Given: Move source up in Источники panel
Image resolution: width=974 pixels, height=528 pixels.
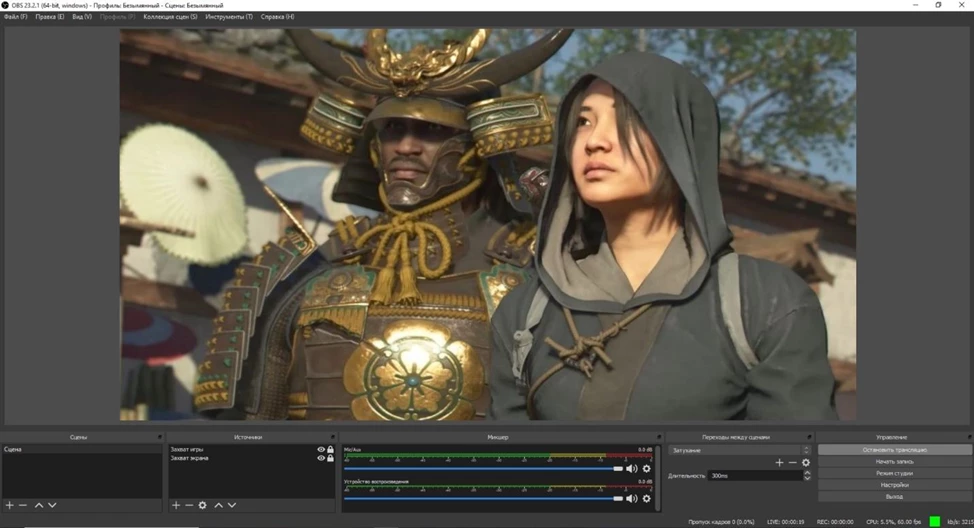Looking at the screenshot, I should 218,505.
